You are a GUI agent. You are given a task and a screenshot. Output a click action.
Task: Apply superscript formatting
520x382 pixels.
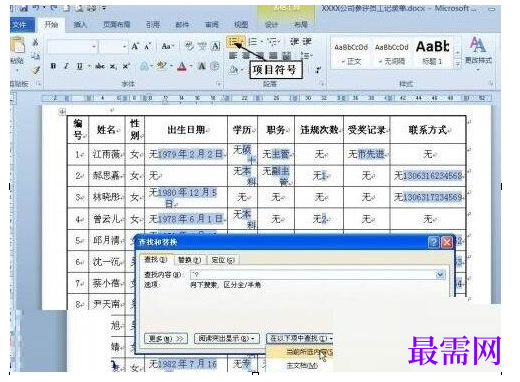pyautogui.click(x=126, y=66)
